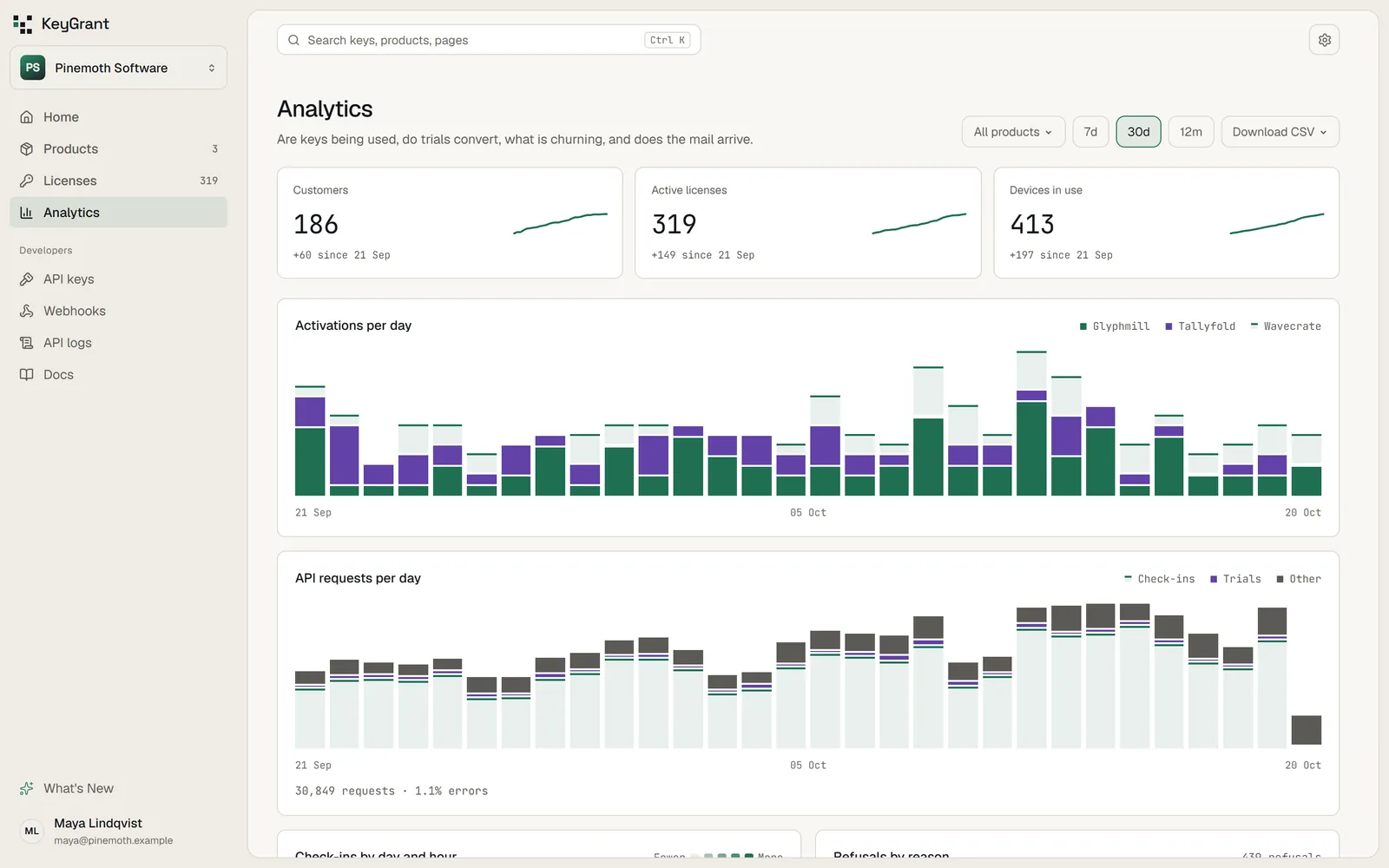Image resolution: width=1389 pixels, height=868 pixels.
Task: Toggle Other legend entry in API requests
Action: click(1299, 579)
